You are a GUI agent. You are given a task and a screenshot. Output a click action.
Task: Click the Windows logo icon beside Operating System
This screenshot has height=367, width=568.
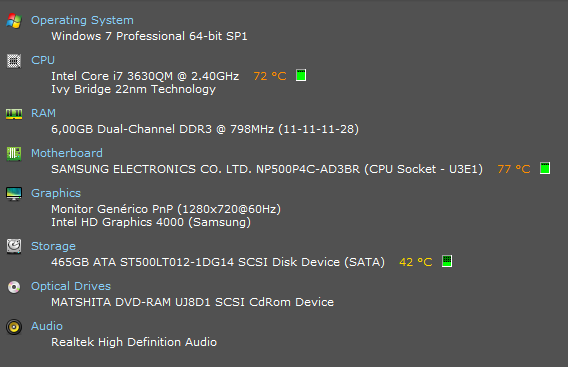point(14,21)
